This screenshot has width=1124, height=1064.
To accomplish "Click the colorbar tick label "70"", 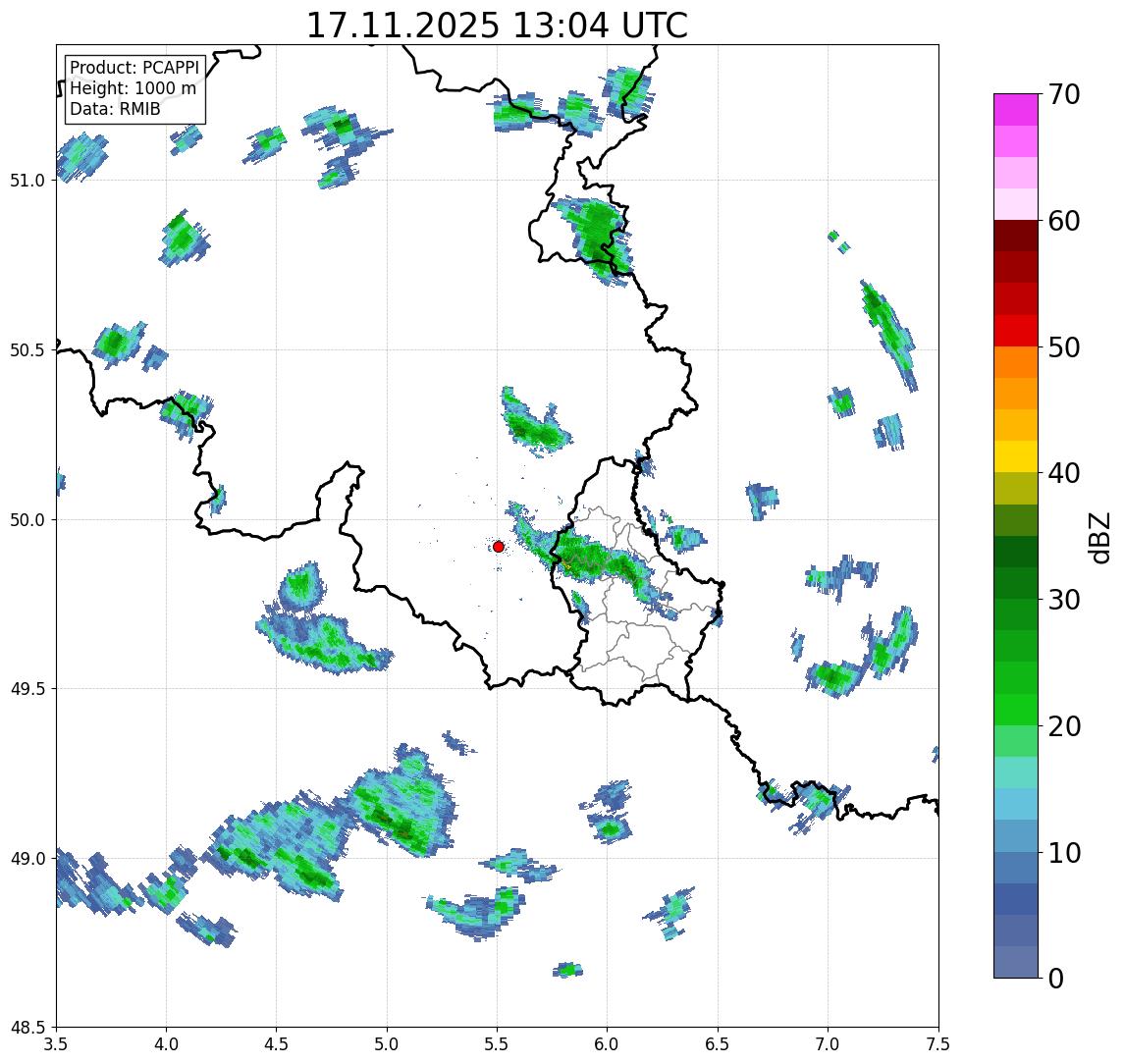I will point(1064,94).
